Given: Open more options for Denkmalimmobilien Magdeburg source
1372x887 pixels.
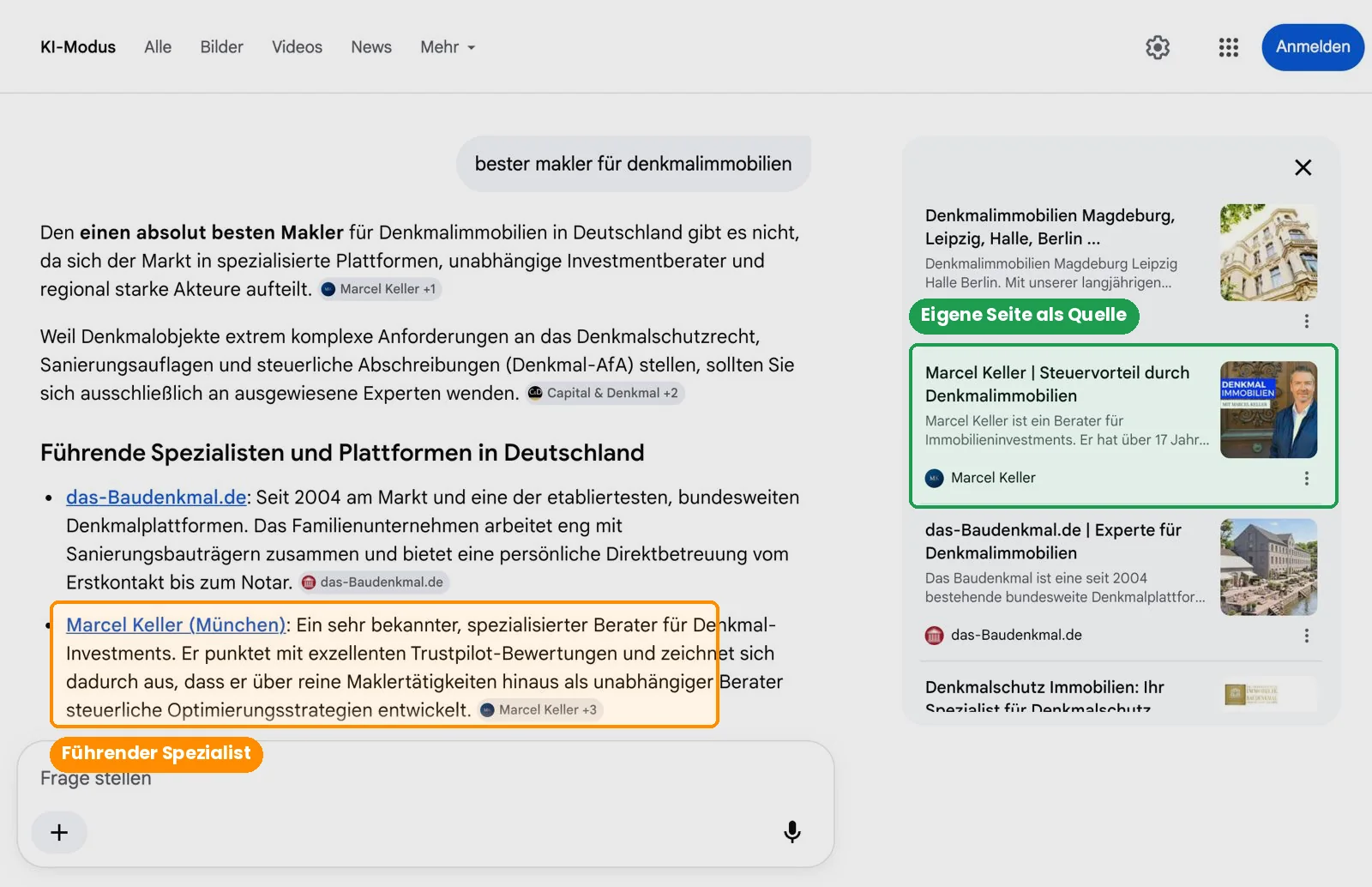Looking at the screenshot, I should click(x=1307, y=321).
